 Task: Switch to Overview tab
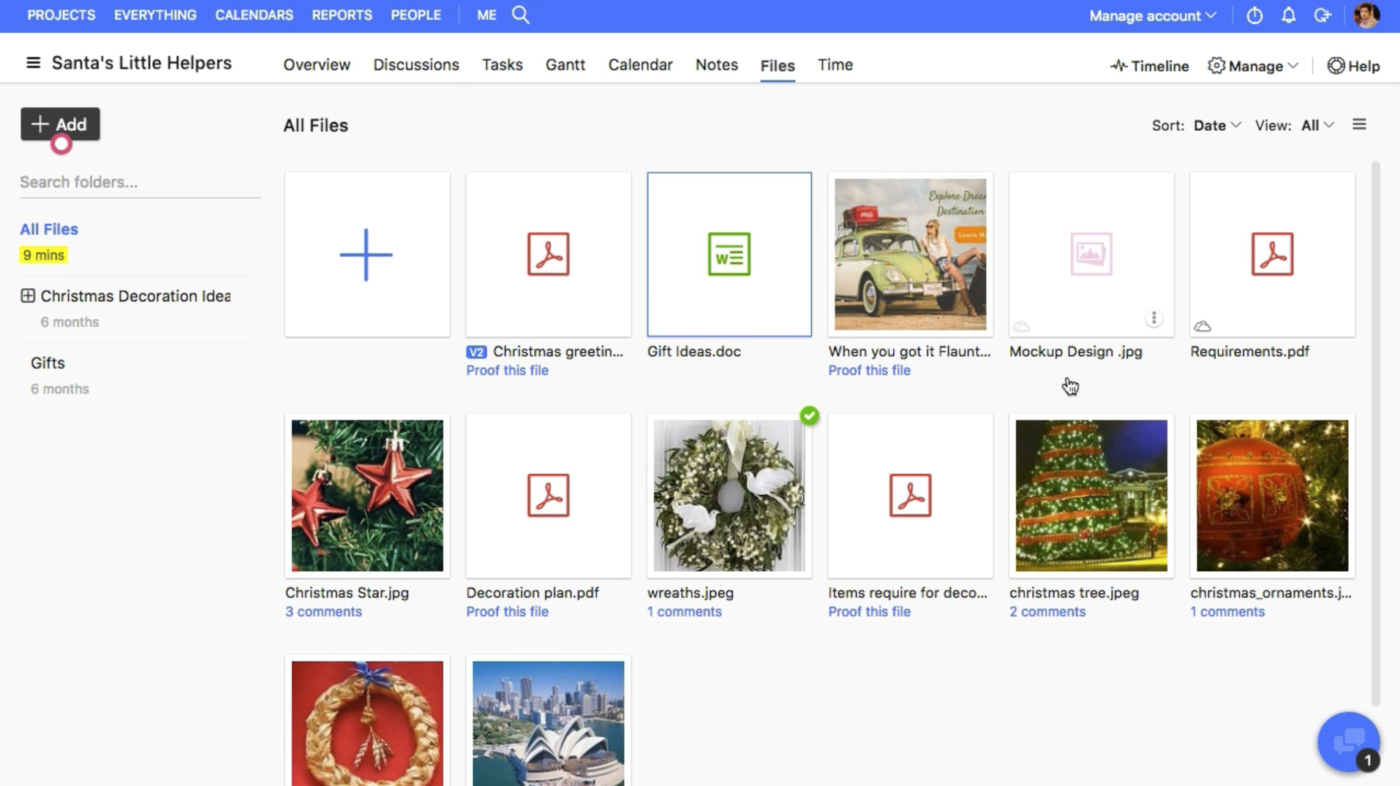pyautogui.click(x=317, y=65)
